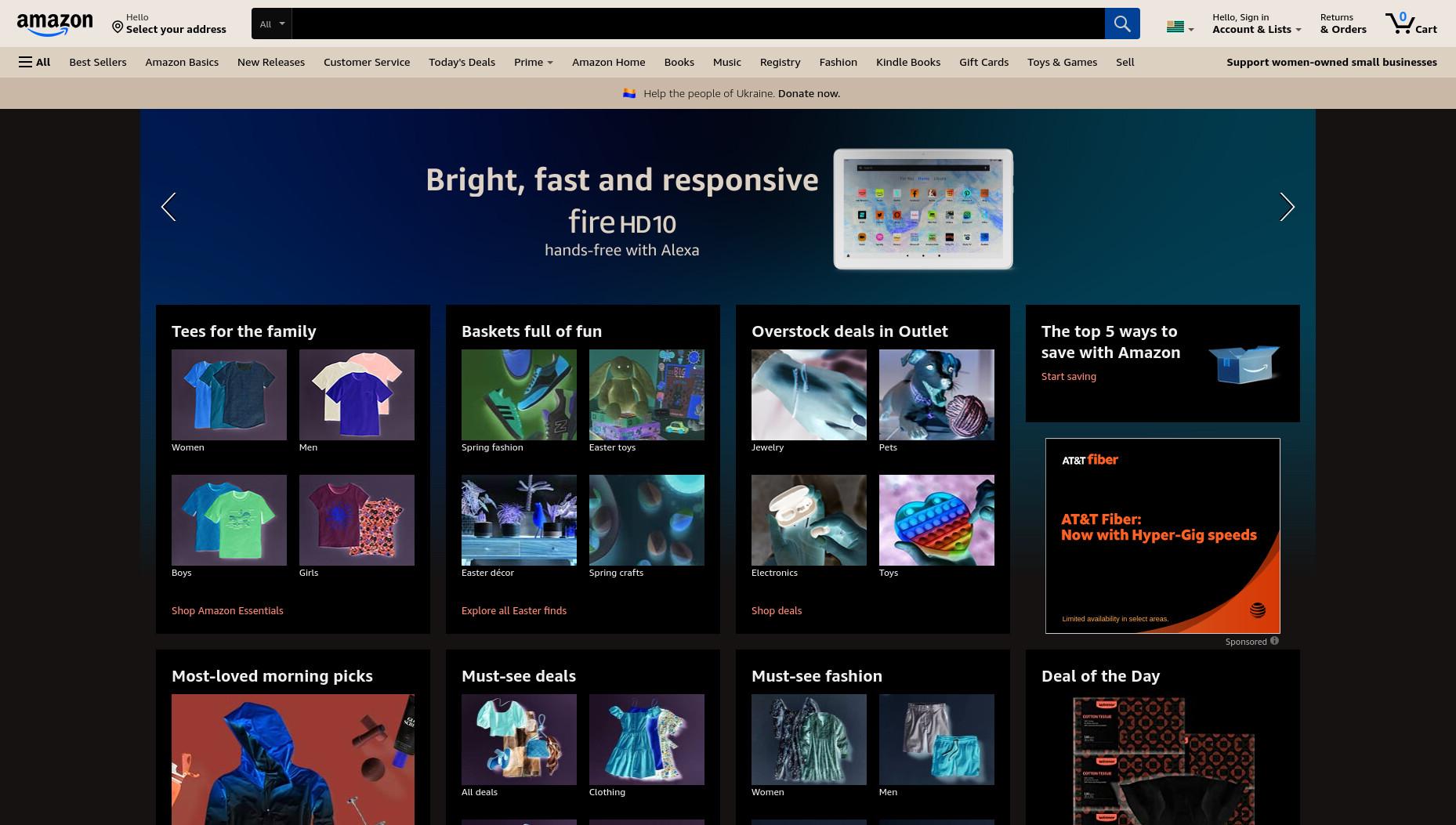Go to Amazon Basics

(x=182, y=62)
